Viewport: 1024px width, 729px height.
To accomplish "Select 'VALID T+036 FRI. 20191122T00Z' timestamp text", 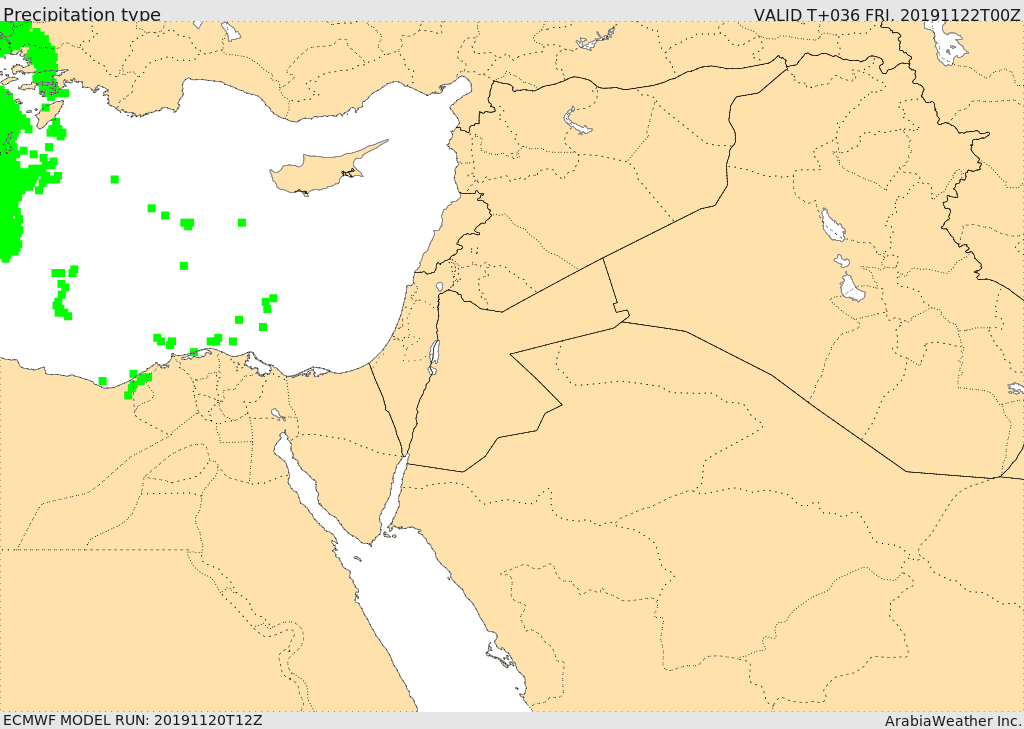I will tap(887, 14).
